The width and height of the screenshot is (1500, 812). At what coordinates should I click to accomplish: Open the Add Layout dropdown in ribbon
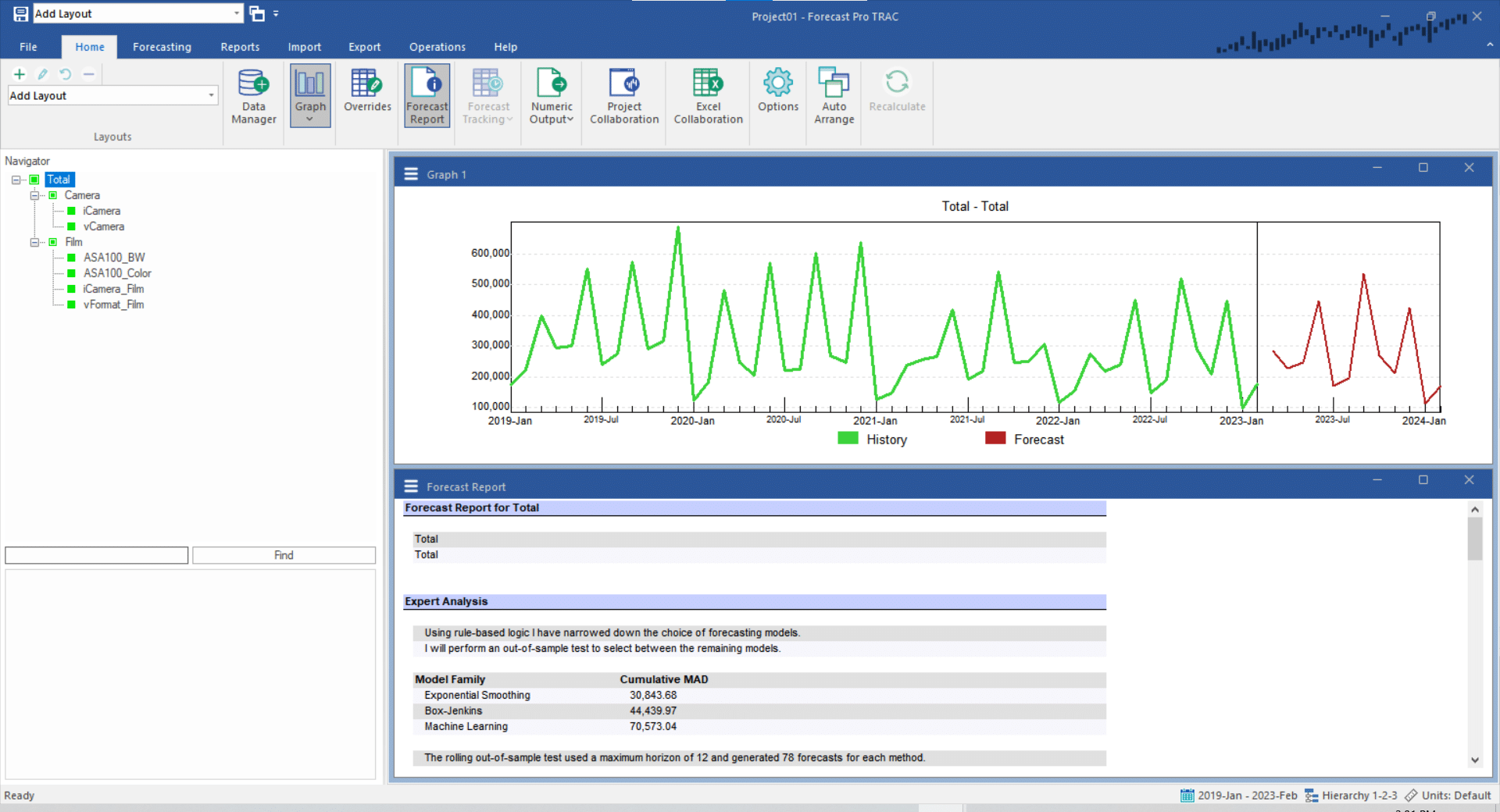tap(211, 95)
